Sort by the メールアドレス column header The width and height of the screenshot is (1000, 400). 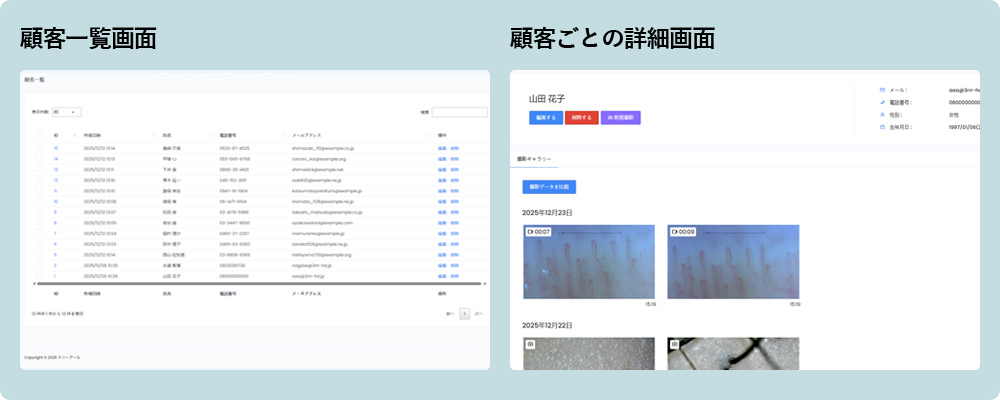click(306, 135)
